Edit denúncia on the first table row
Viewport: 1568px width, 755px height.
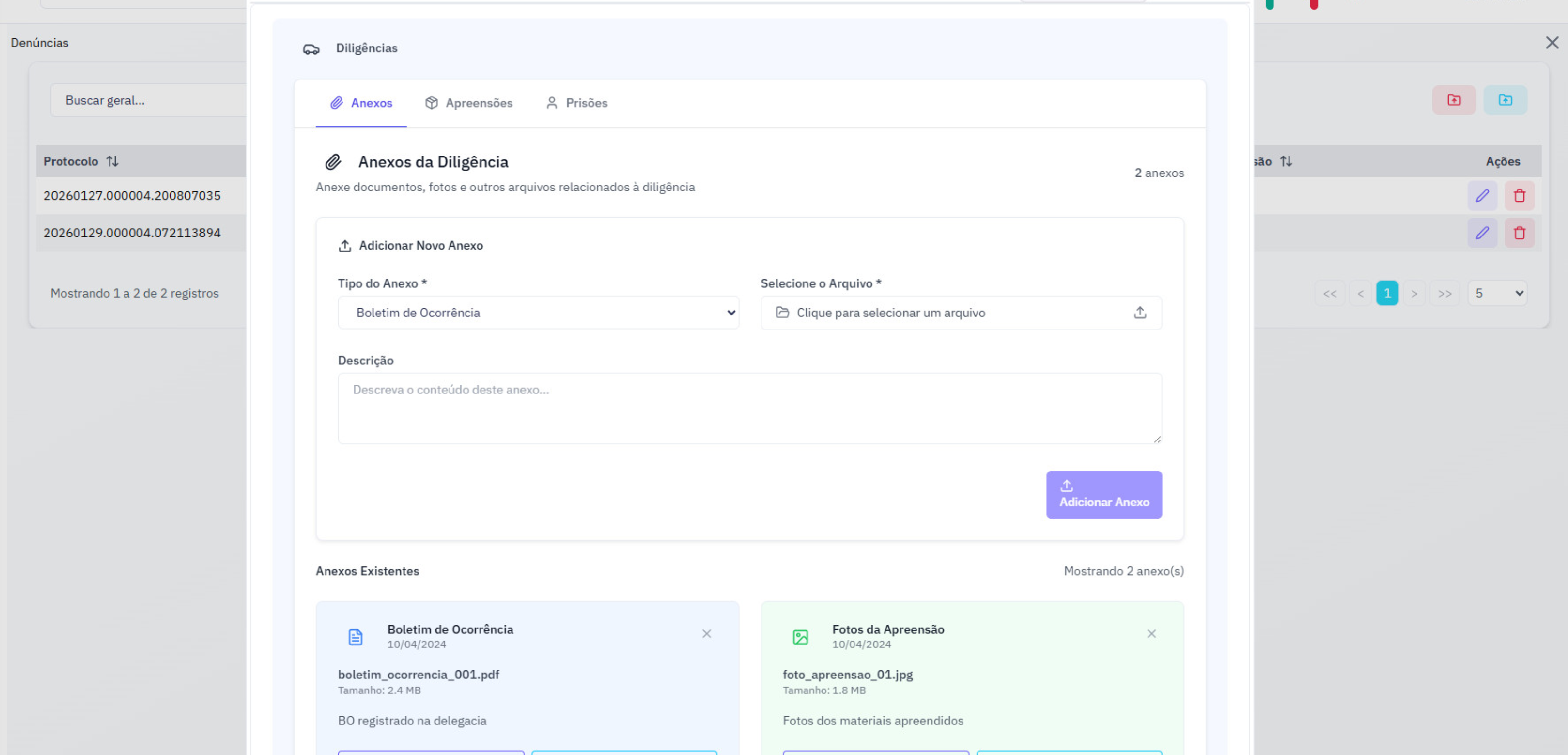coord(1482,195)
